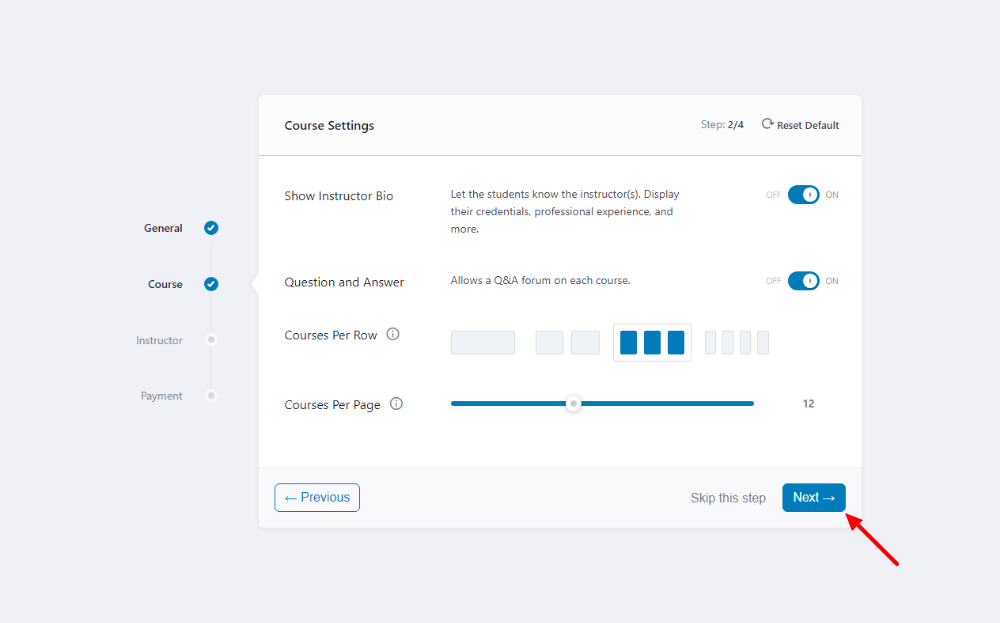Click the Payment step dot
The image size is (1000, 623).
tap(211, 395)
